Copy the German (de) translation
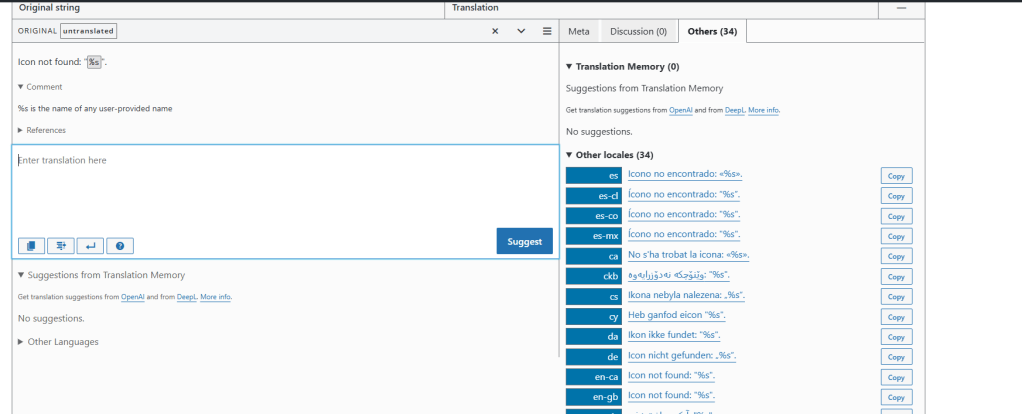1022x414 pixels. [x=896, y=356]
